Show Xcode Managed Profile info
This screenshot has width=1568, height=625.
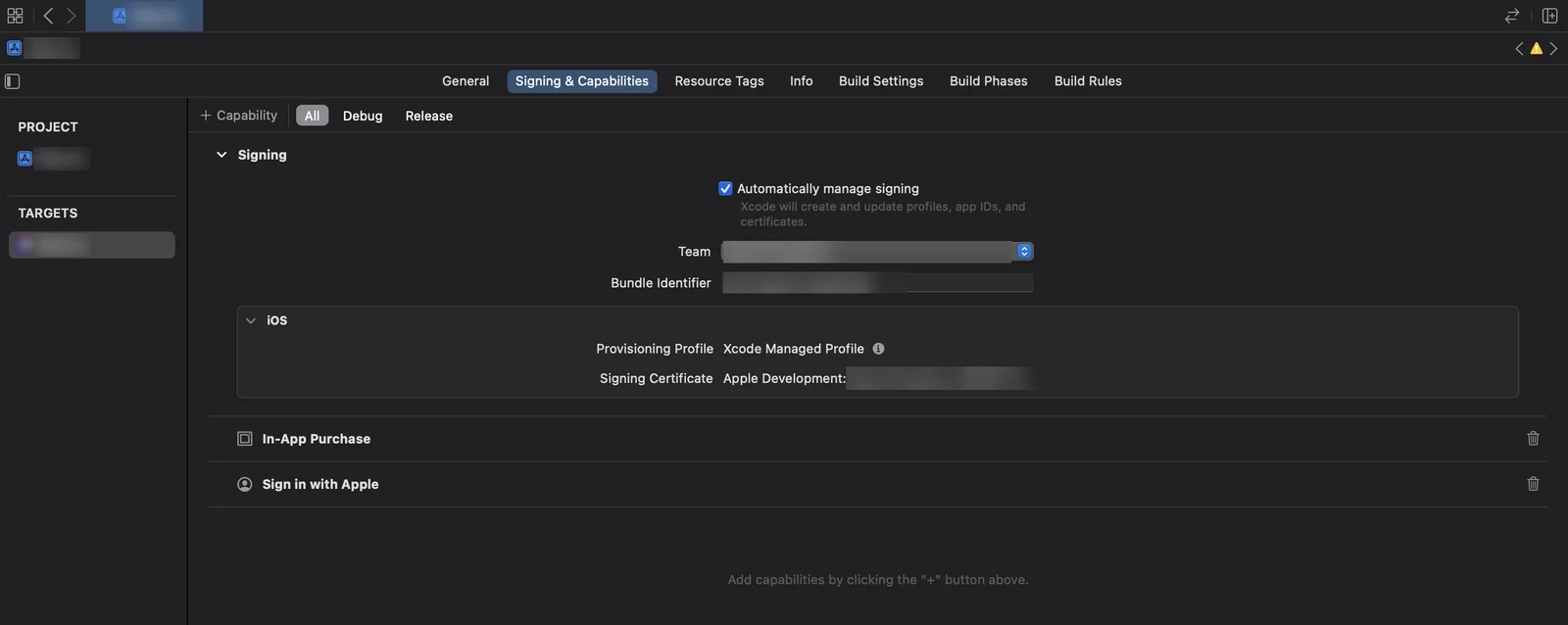tap(878, 349)
